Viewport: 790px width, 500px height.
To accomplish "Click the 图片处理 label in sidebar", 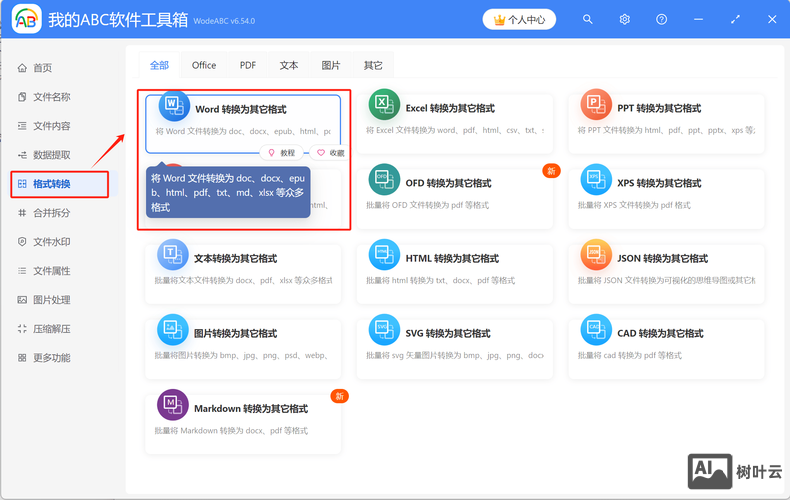I will tap(52, 300).
